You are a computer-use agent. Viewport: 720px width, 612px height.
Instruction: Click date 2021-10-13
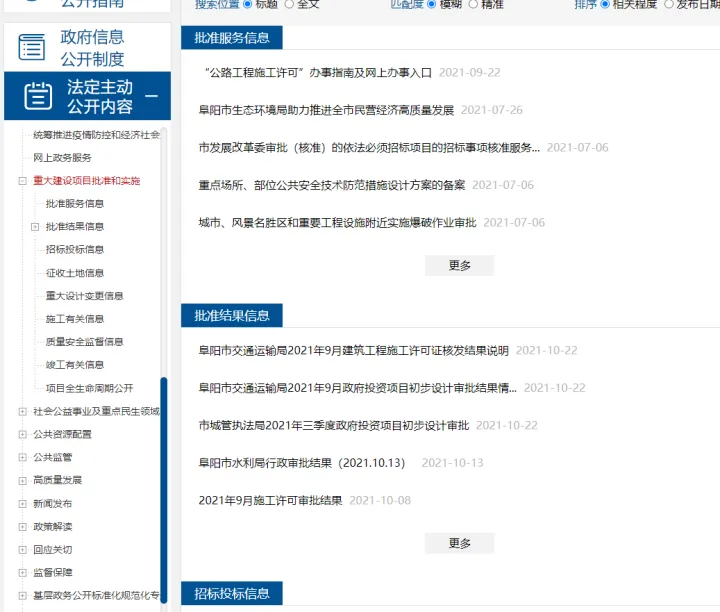pos(452,463)
